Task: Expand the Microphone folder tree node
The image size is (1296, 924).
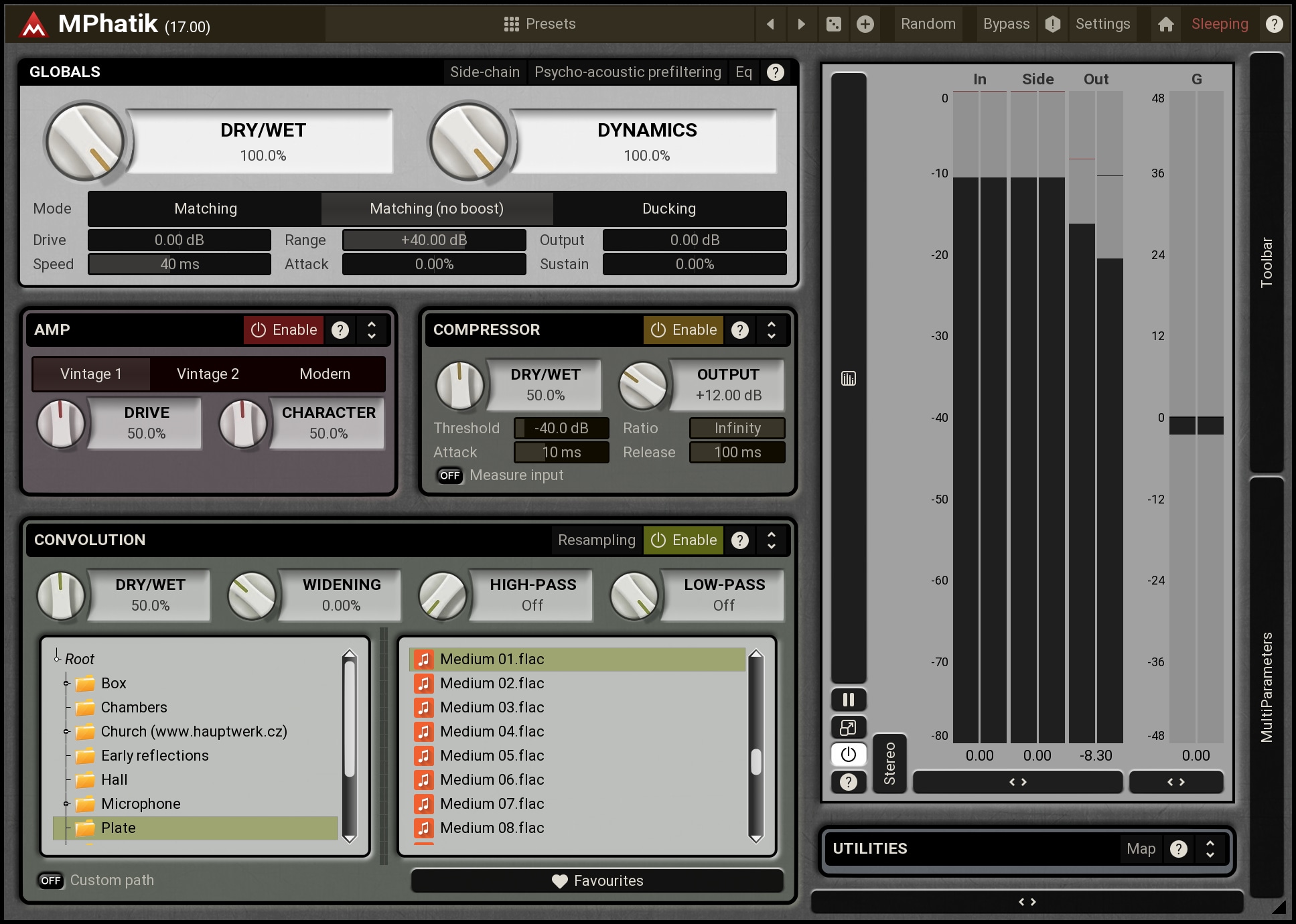Action: [x=66, y=804]
